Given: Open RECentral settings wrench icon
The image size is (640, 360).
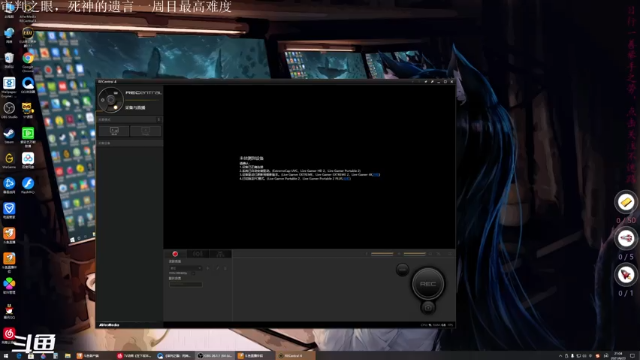Looking at the screenshot, I should click(432, 82).
